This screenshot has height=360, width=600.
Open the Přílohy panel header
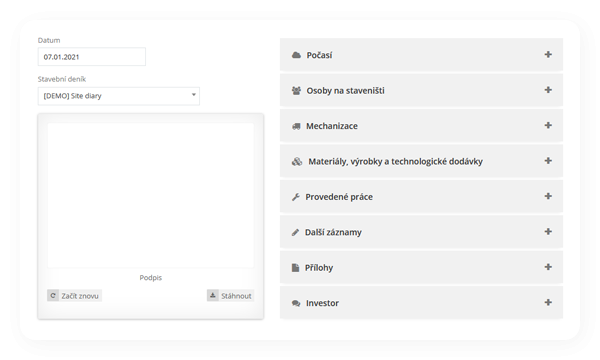[x=421, y=267]
